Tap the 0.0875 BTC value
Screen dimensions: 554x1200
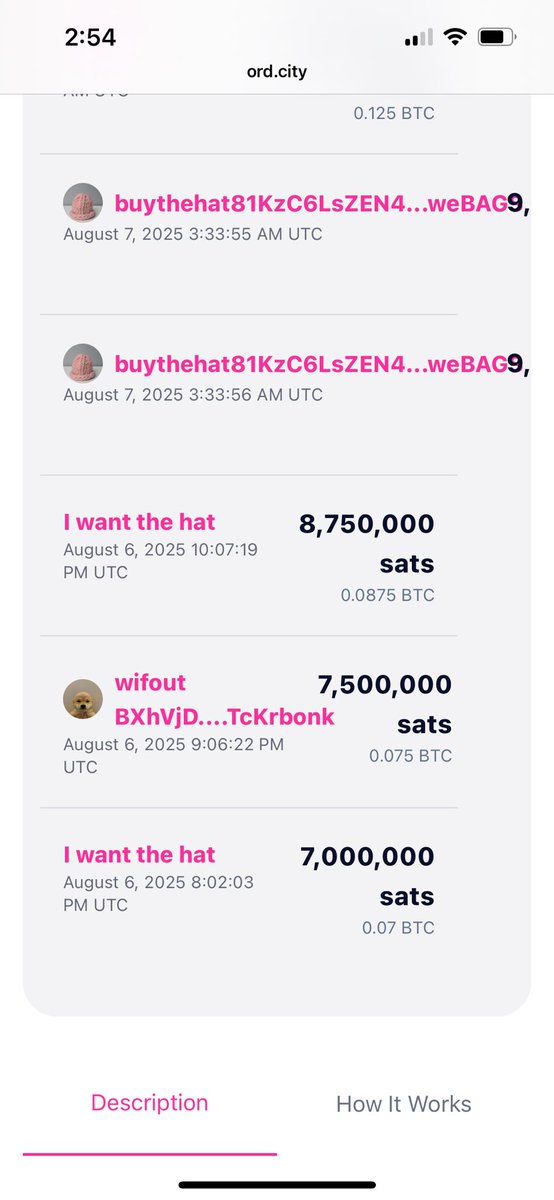point(388,595)
